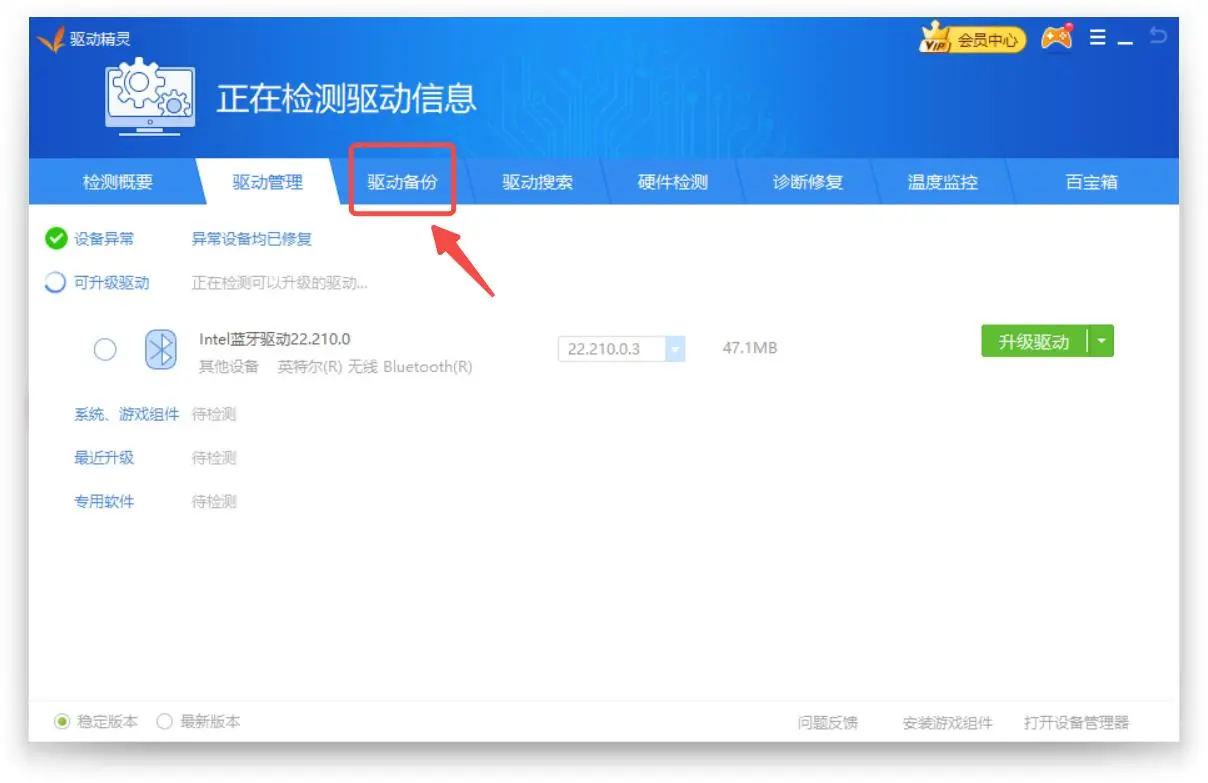Click the green 升级驱动 button
This screenshot has width=1208, height=783.
(x=1033, y=341)
